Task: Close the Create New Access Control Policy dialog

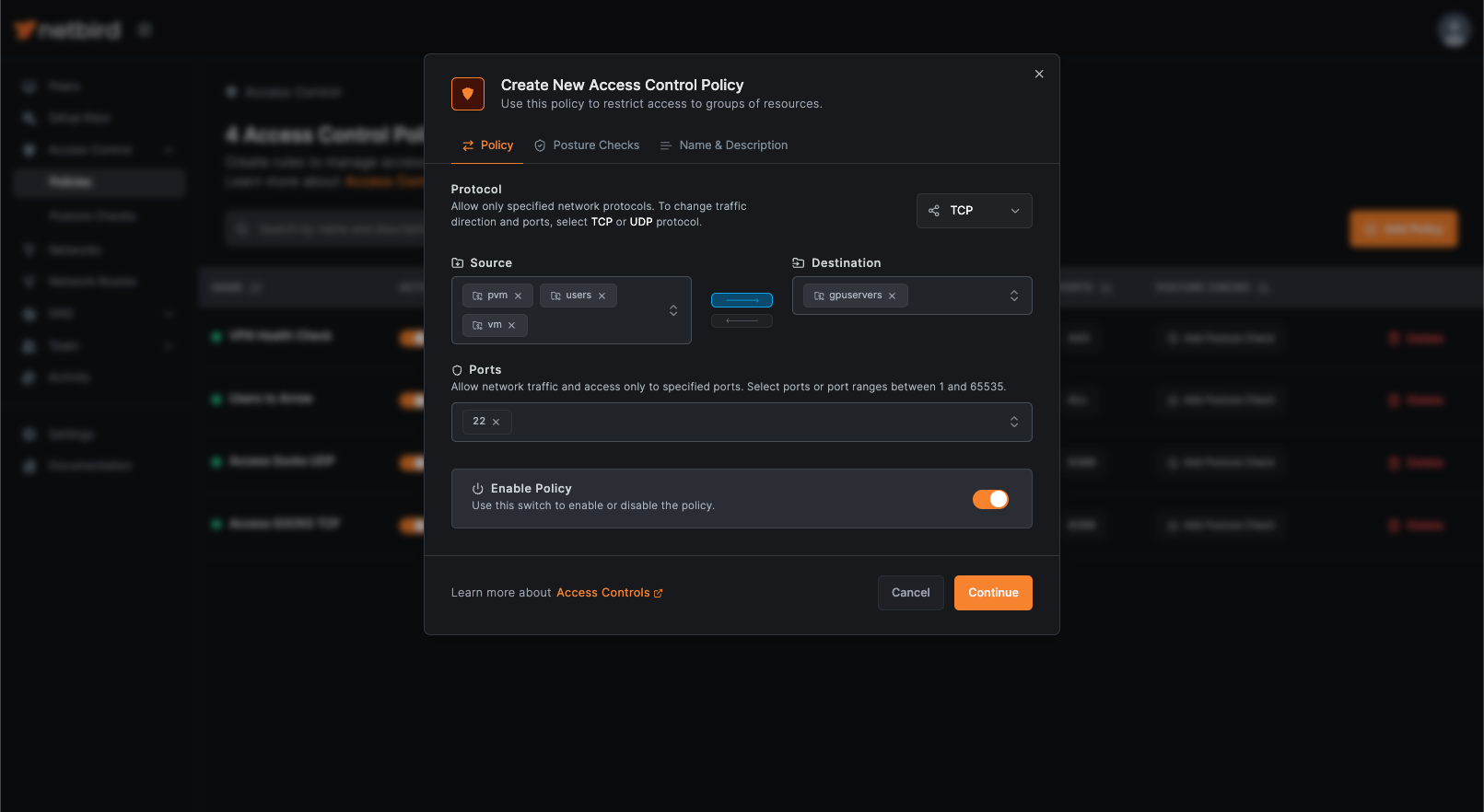Action: click(x=1039, y=74)
